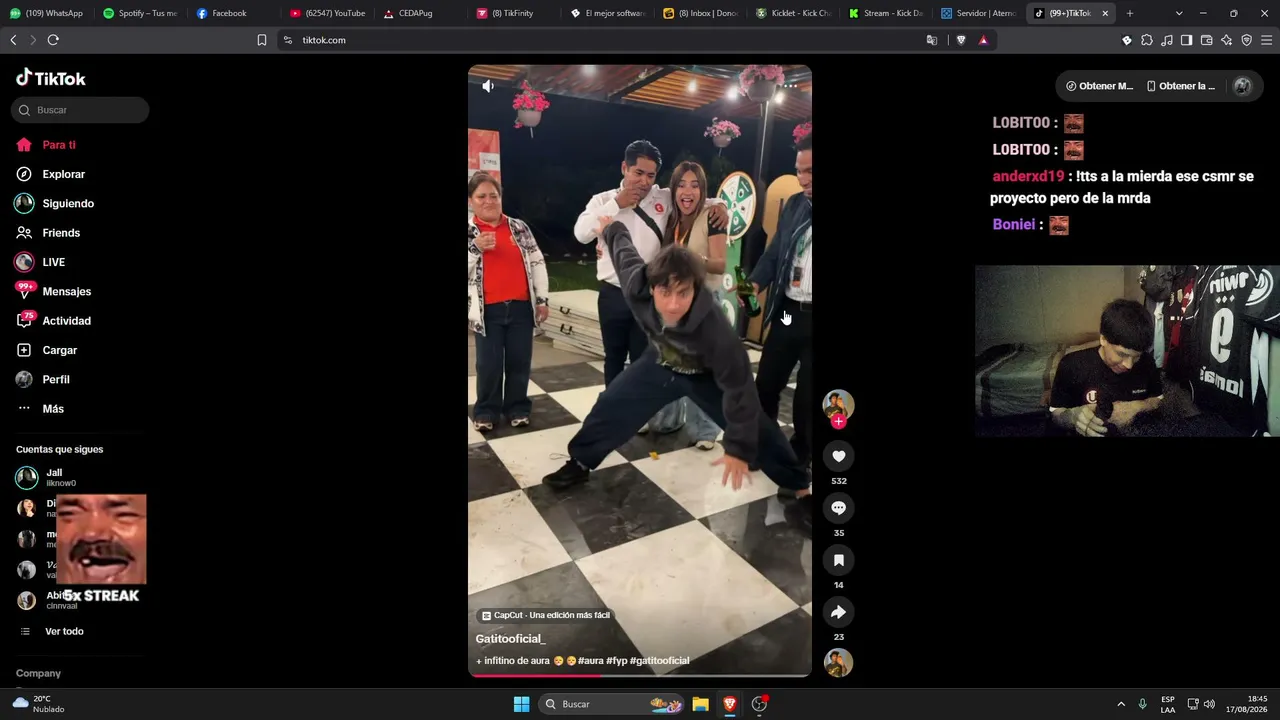Switch to the YouTube tab
Image resolution: width=1280 pixels, height=720 pixels.
327,13
